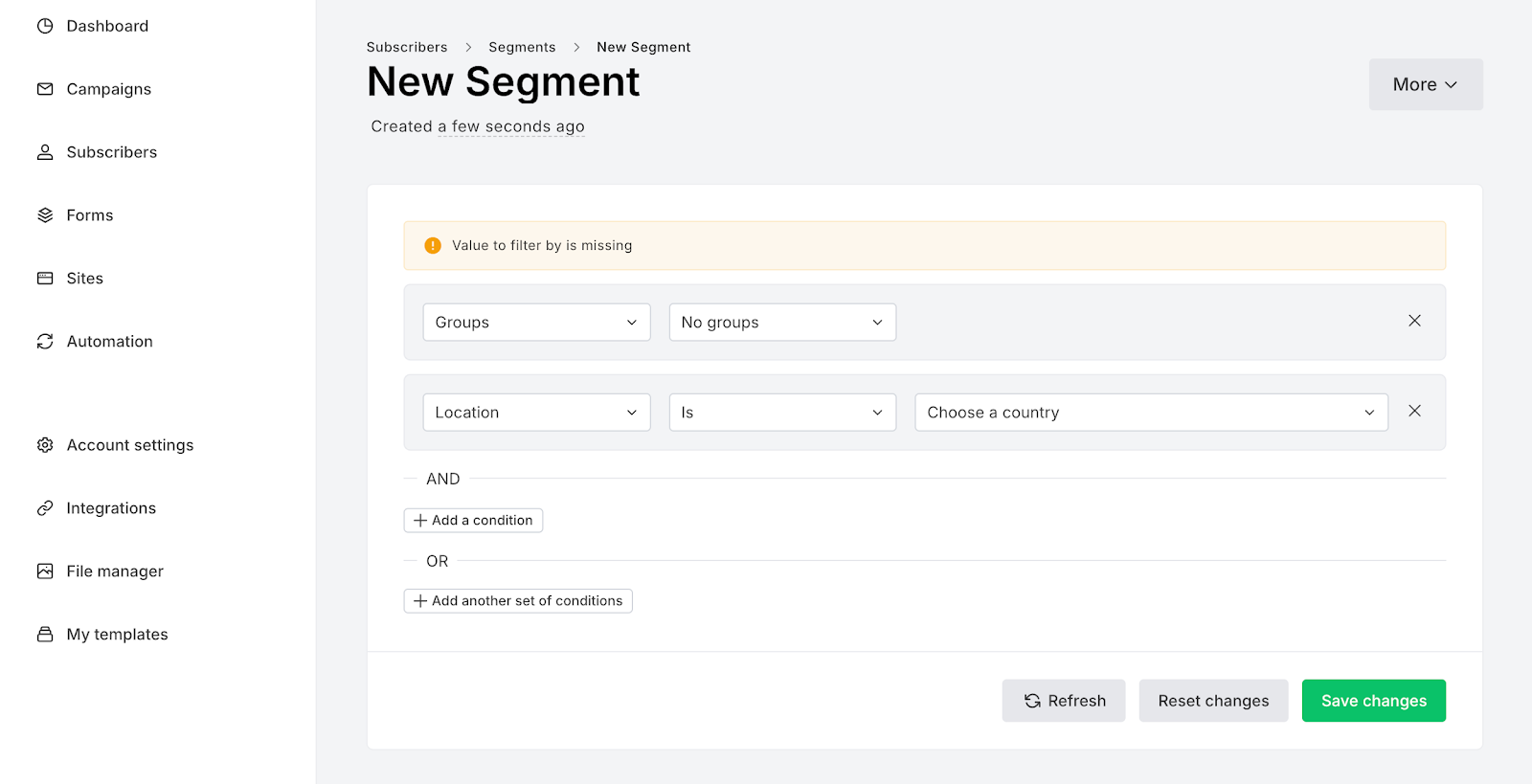This screenshot has height=784, width=1532.
Task: Remove the Location condition row
Action: pyautogui.click(x=1414, y=411)
